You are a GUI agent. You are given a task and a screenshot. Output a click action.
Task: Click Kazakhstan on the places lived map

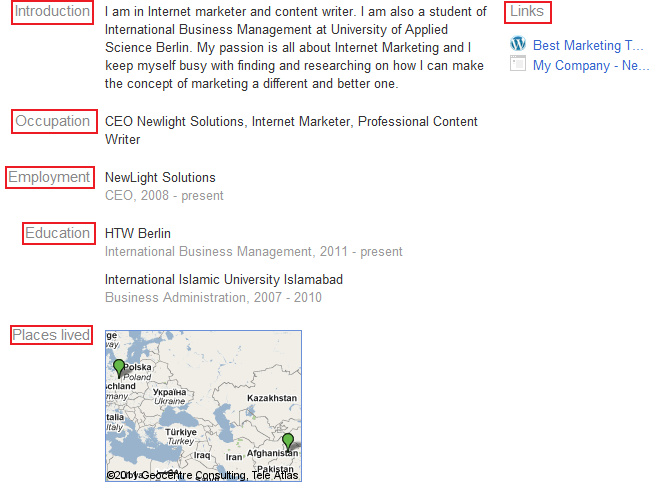(272, 398)
